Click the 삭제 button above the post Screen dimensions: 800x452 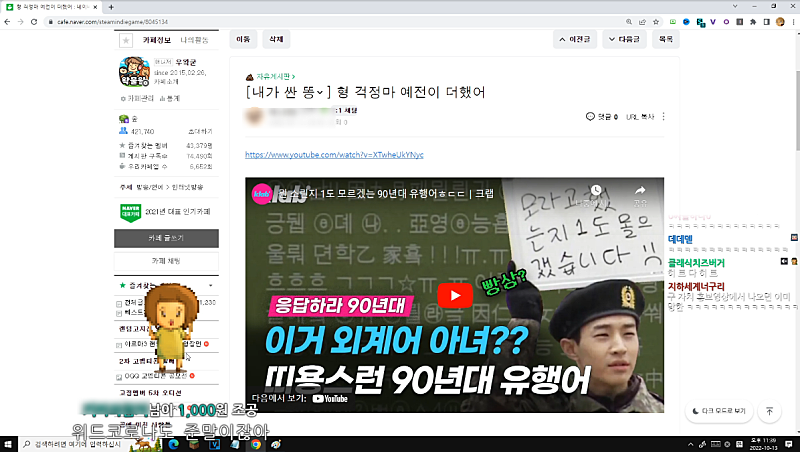pyautogui.click(x=276, y=39)
